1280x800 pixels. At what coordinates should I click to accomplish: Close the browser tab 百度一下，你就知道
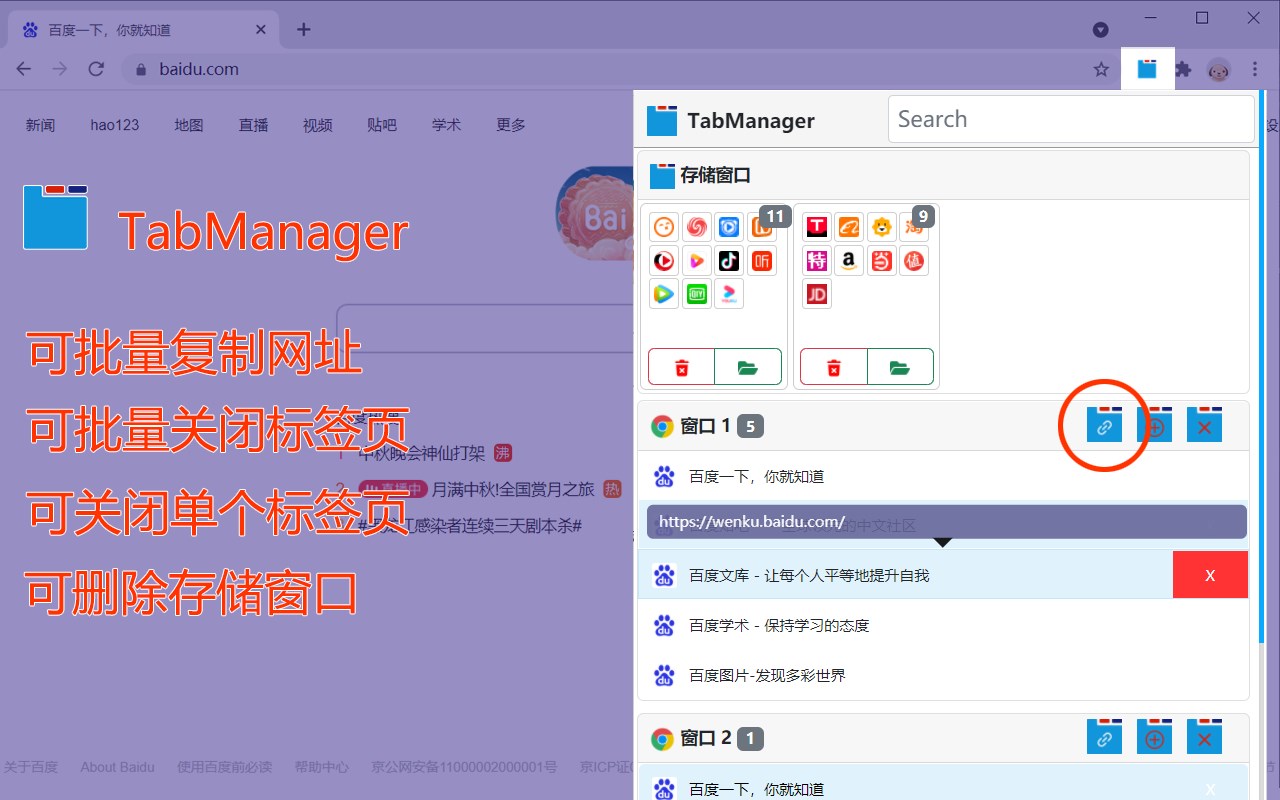tap(261, 30)
